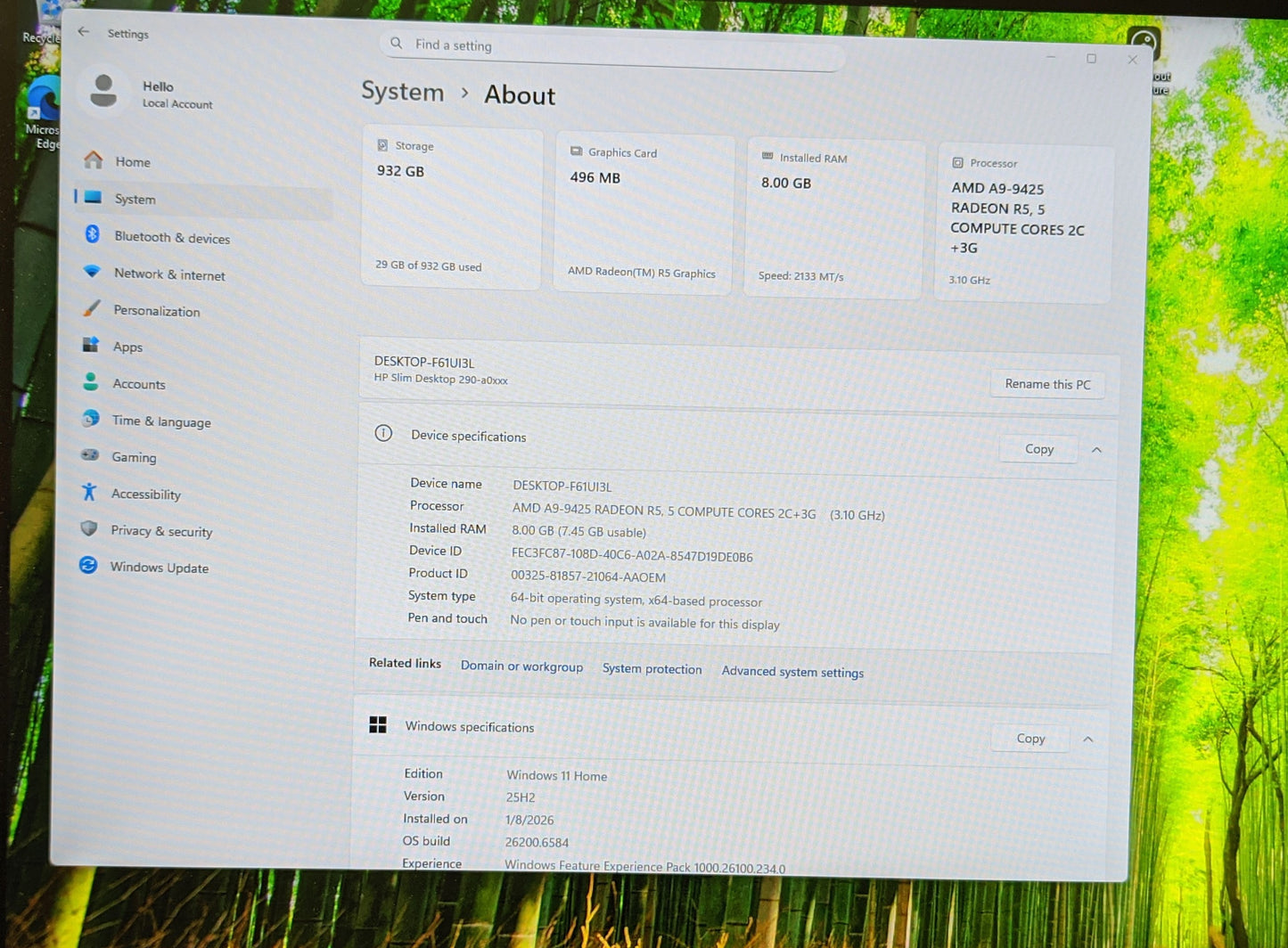1288x948 pixels.
Task: Select the Privacy & security shield icon
Action: 88,528
